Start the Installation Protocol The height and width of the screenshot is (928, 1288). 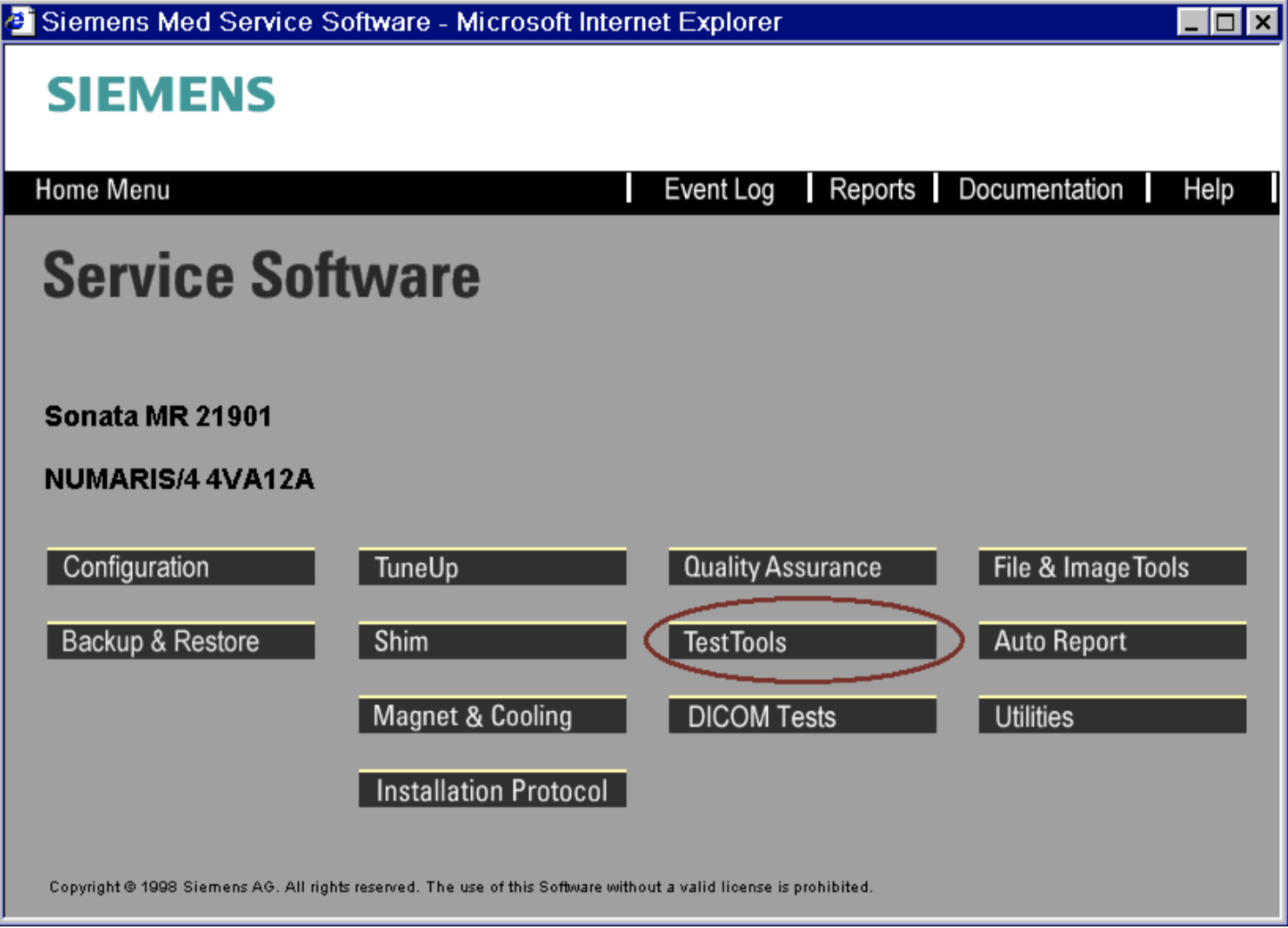[x=492, y=790]
